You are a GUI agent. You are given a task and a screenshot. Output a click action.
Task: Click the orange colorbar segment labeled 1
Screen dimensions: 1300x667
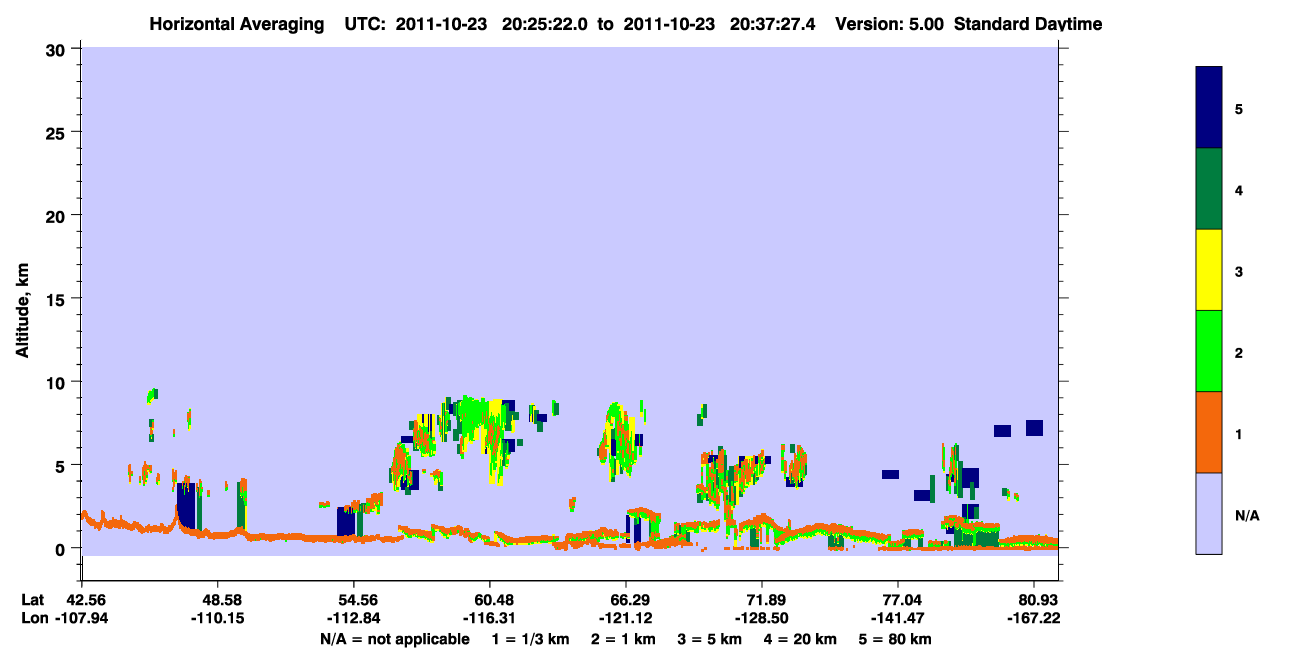tap(1209, 432)
